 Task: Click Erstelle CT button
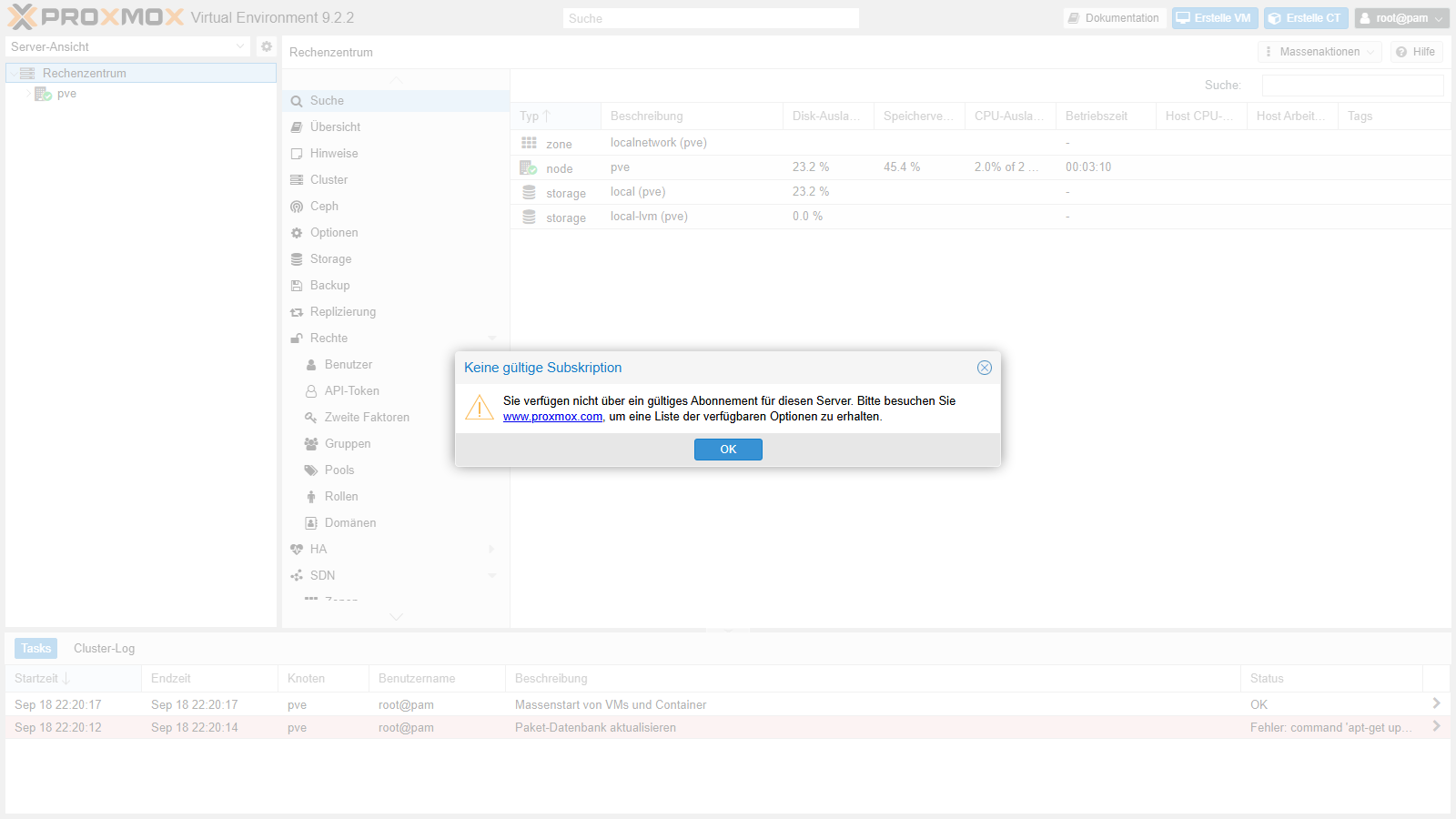click(1306, 18)
